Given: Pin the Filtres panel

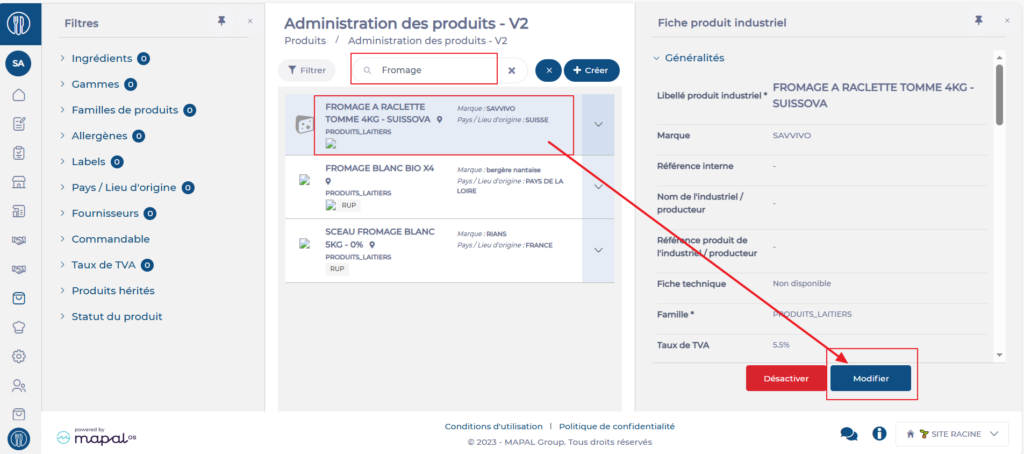Looking at the screenshot, I should pos(221,21).
